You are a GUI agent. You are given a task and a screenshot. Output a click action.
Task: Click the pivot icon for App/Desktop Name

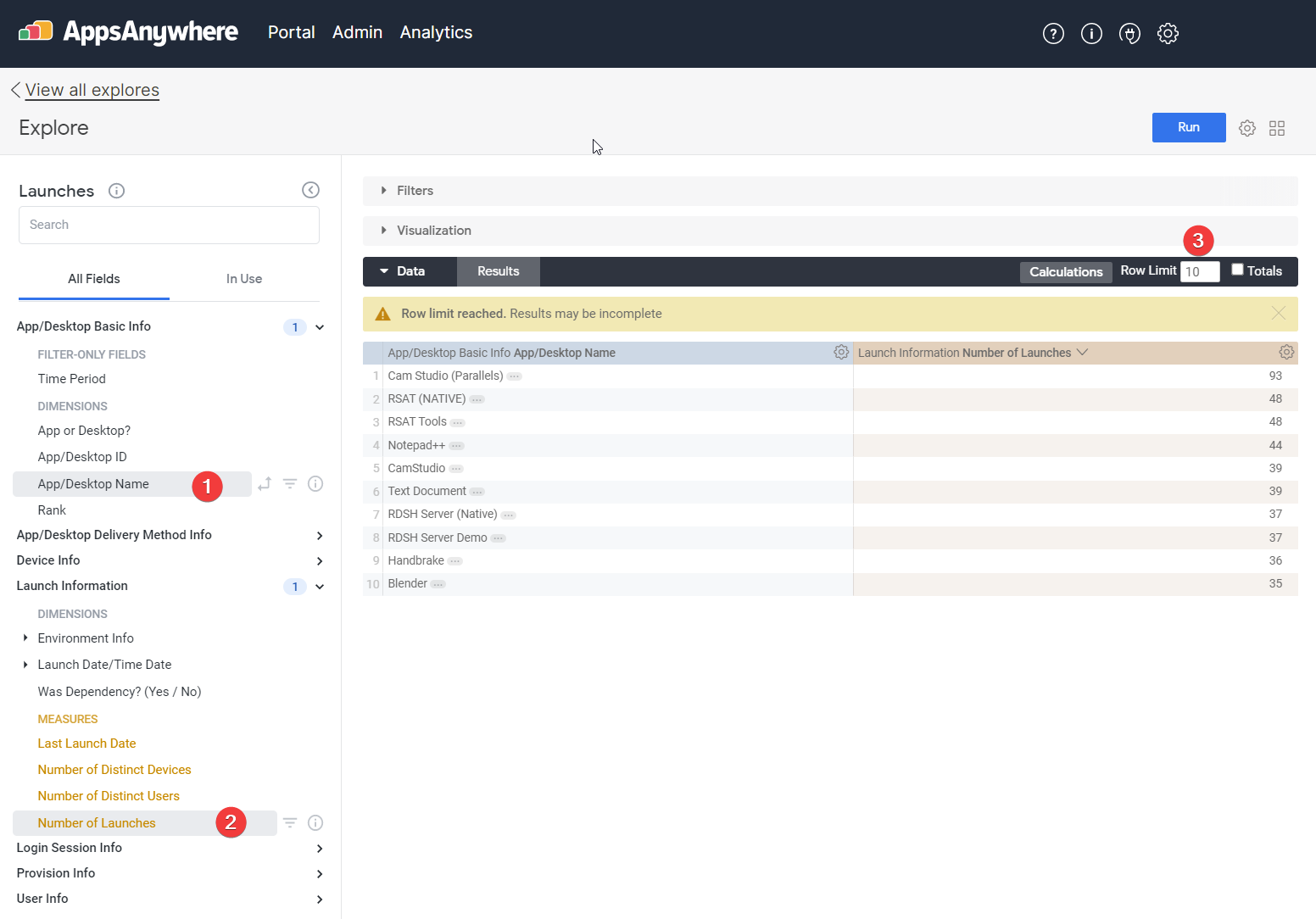(x=265, y=484)
